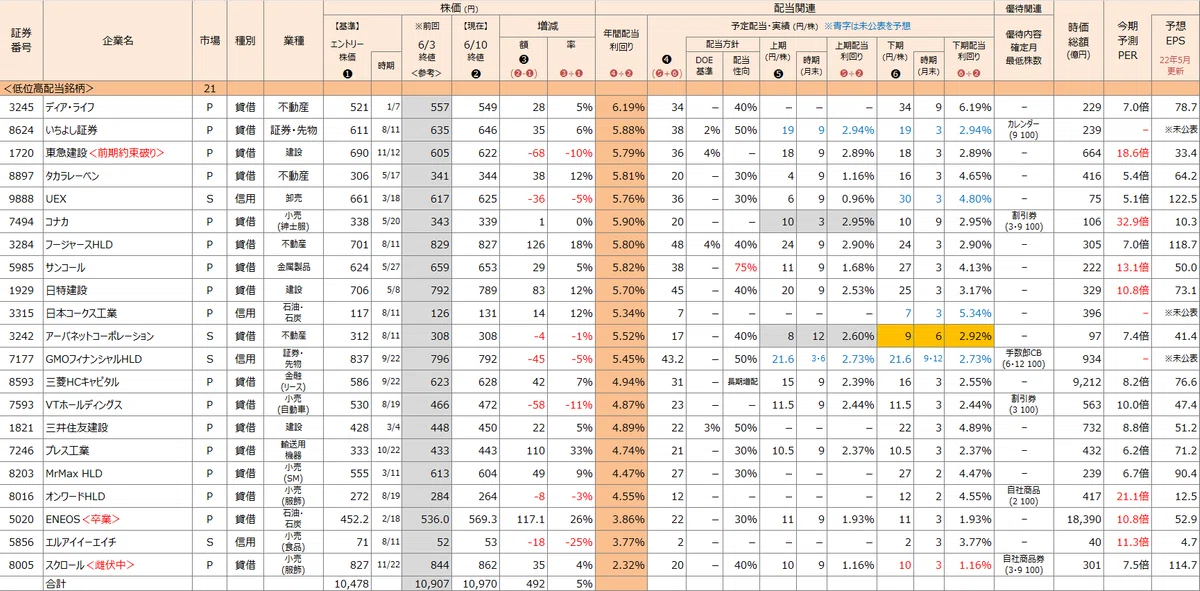Select the プレス工業 company cell
1200x591 pixels.
pyautogui.click(x=117, y=451)
